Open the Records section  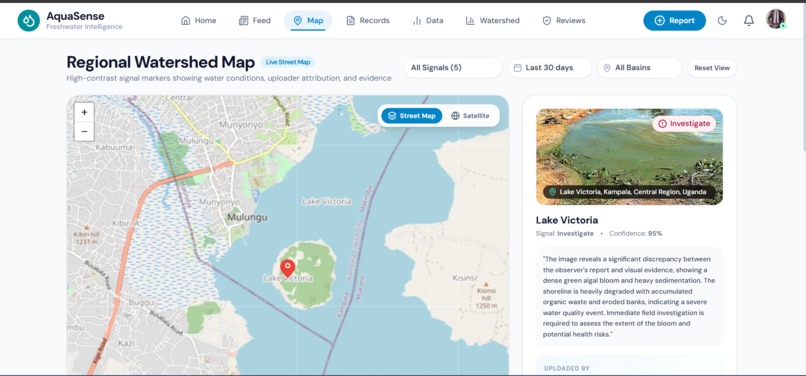point(368,21)
